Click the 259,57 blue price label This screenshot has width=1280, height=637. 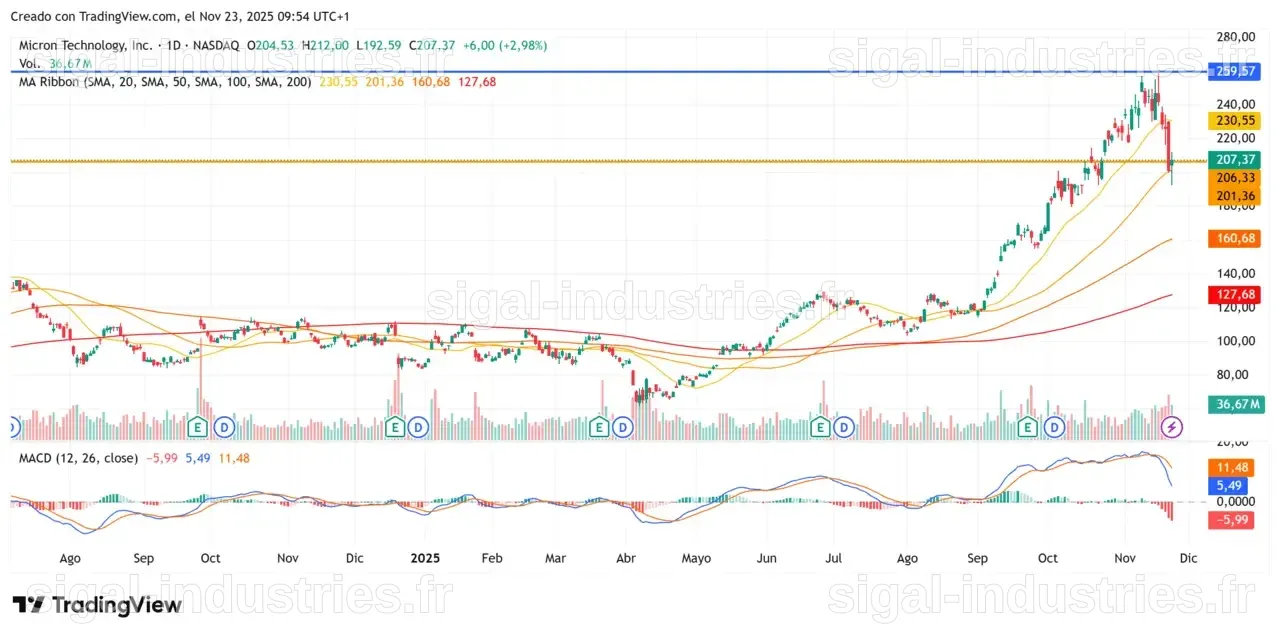pos(1234,71)
